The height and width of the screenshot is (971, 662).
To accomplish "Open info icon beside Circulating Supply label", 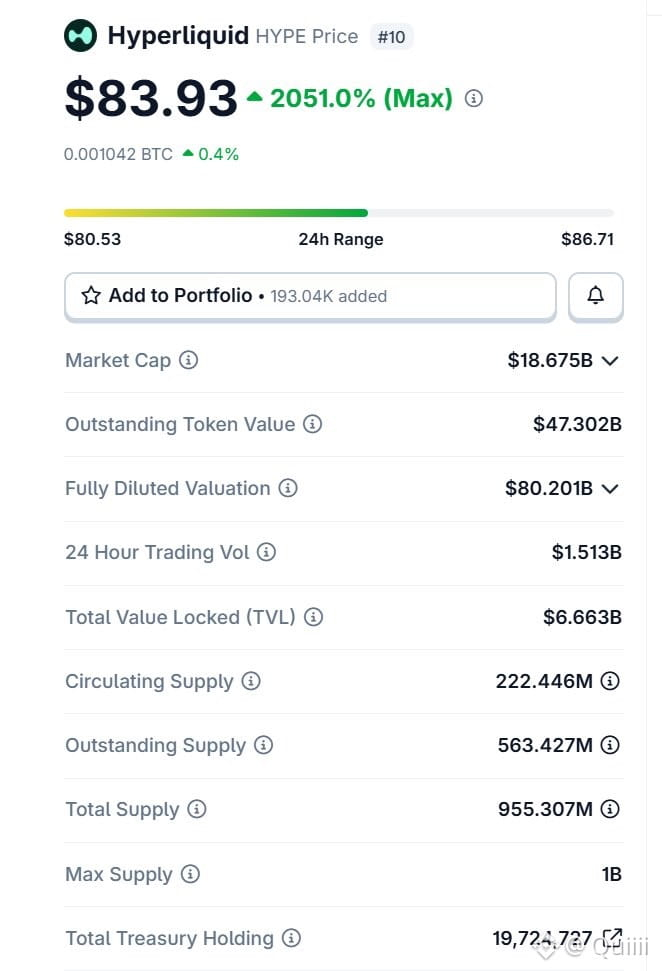I will click(x=251, y=681).
